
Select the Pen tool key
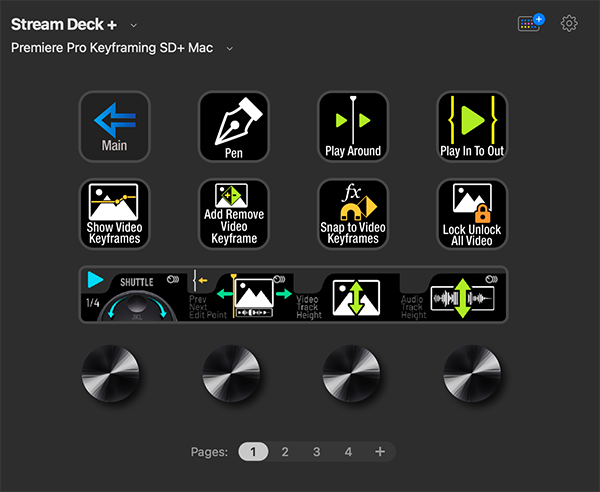pos(234,127)
